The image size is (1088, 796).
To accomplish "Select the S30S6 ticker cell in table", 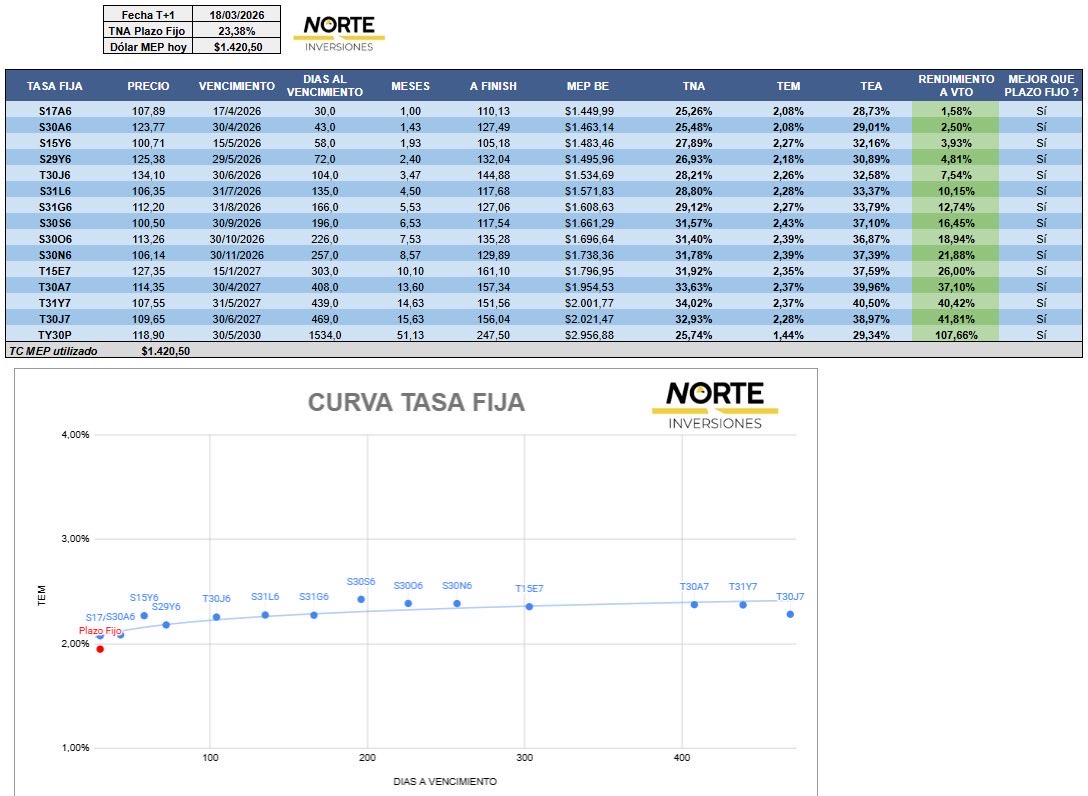I will (x=55, y=223).
